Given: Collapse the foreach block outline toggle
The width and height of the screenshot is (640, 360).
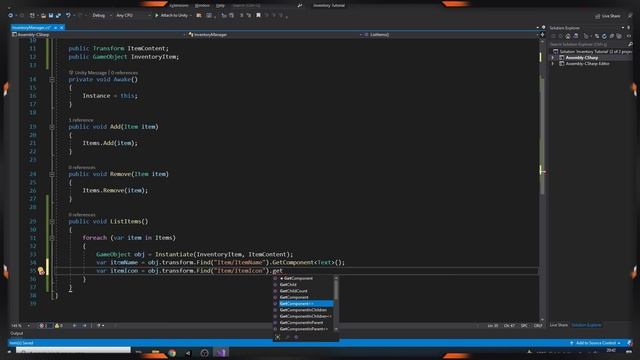Looking at the screenshot, I should tap(52, 238).
